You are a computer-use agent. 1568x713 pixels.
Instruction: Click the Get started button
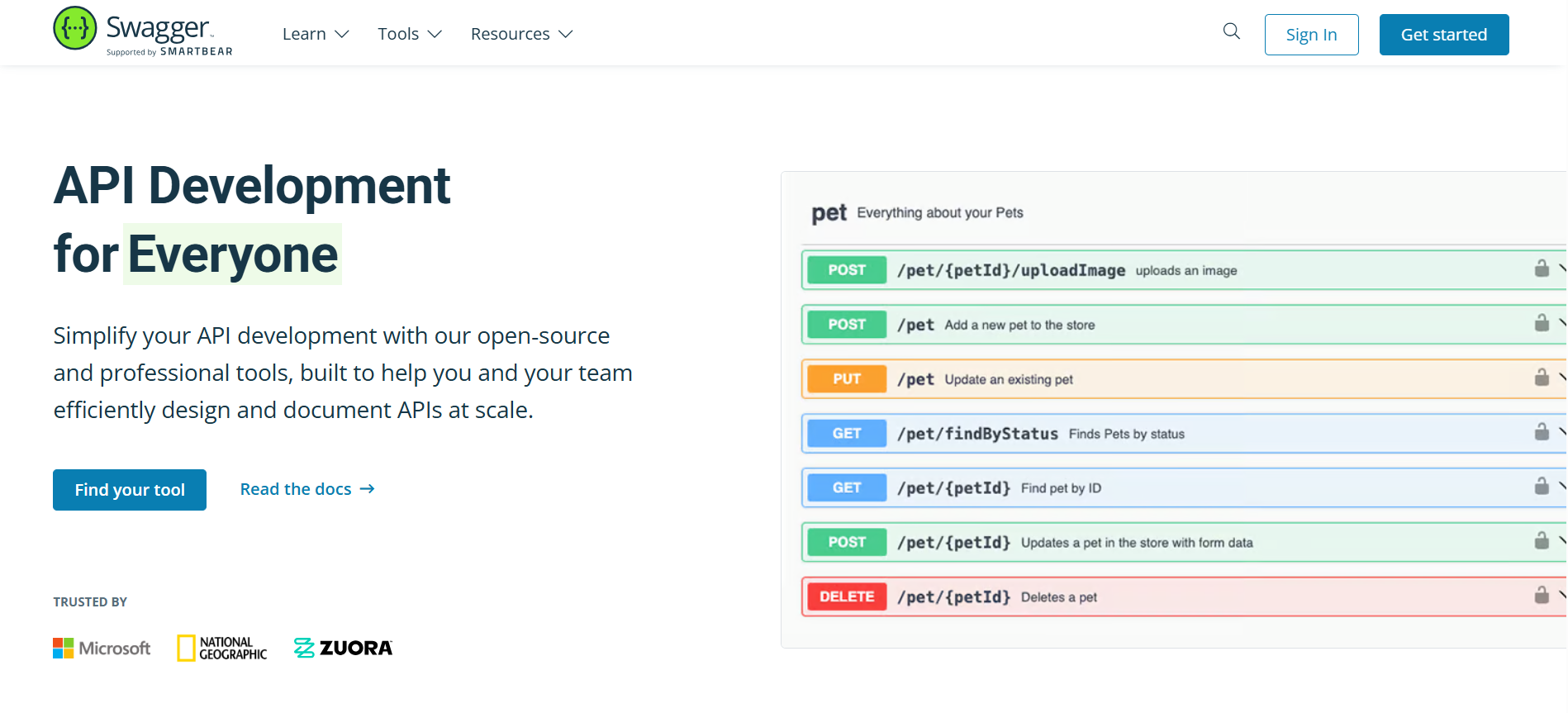point(1443,35)
